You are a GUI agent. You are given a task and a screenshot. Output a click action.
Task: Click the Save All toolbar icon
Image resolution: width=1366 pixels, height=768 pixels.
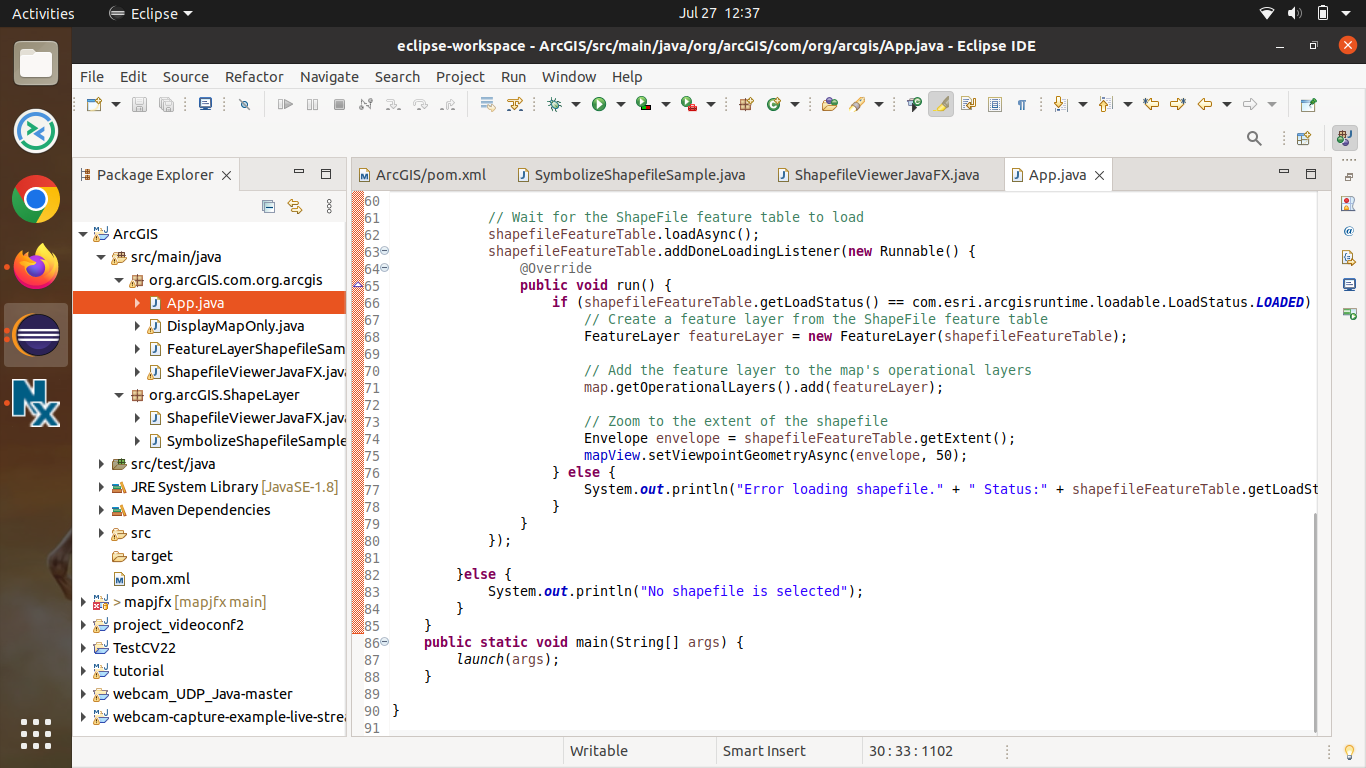click(166, 104)
